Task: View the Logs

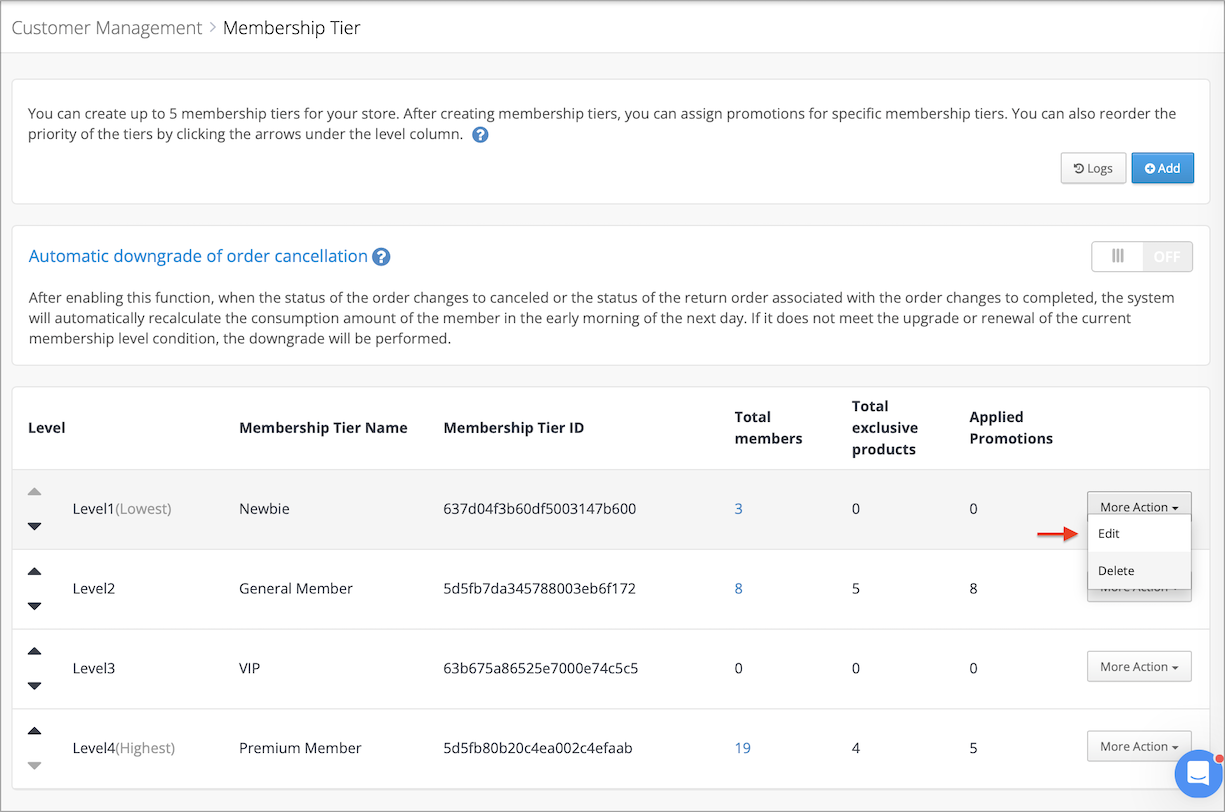Action: (1093, 168)
